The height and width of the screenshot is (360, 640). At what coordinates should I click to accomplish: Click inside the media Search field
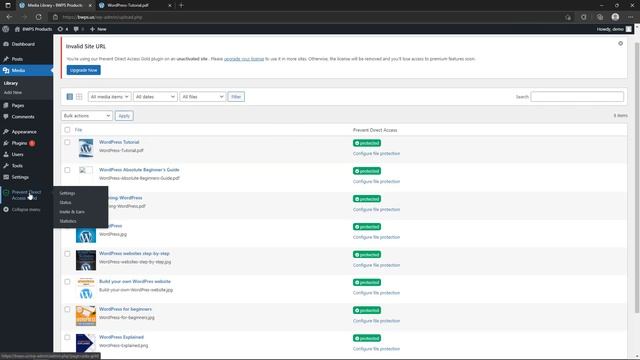click(x=577, y=97)
